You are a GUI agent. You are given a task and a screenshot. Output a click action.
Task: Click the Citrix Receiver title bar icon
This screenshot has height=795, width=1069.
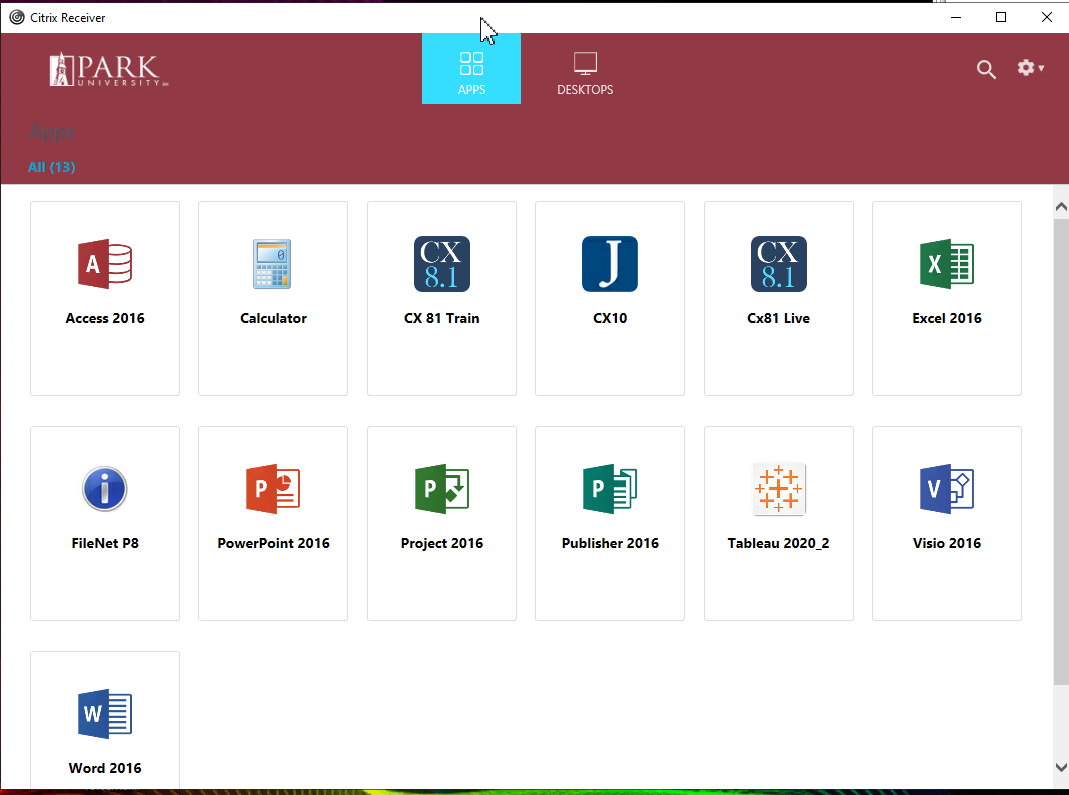pos(16,17)
